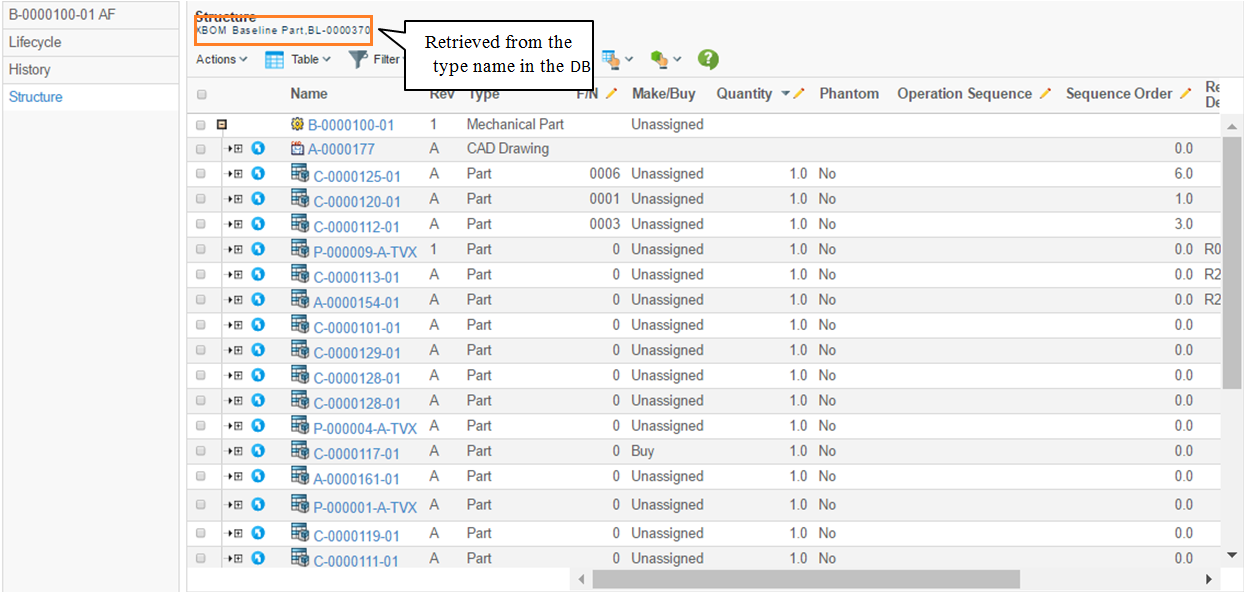This screenshot has width=1244, height=592.
Task: Open the Actions dropdown menu
Action: (x=221, y=60)
